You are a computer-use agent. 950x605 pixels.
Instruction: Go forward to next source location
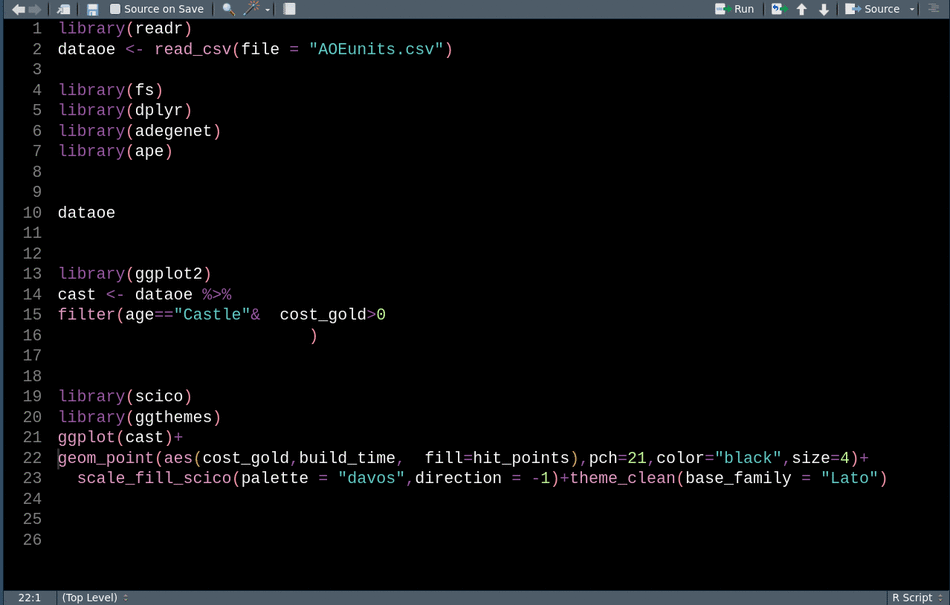point(35,9)
